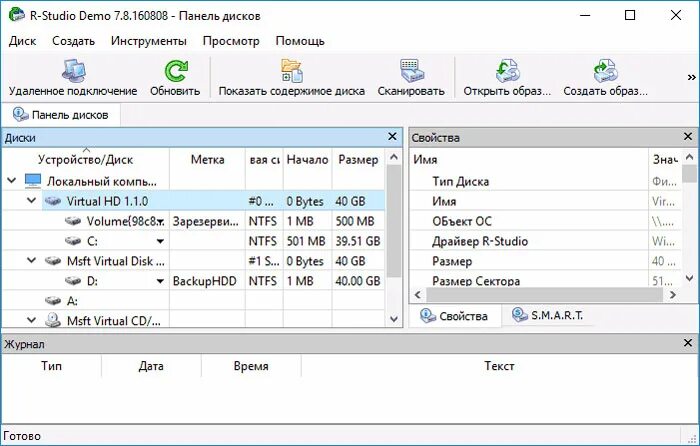Click the C: partition drive icon
This screenshot has height=446, width=700.
point(73,241)
